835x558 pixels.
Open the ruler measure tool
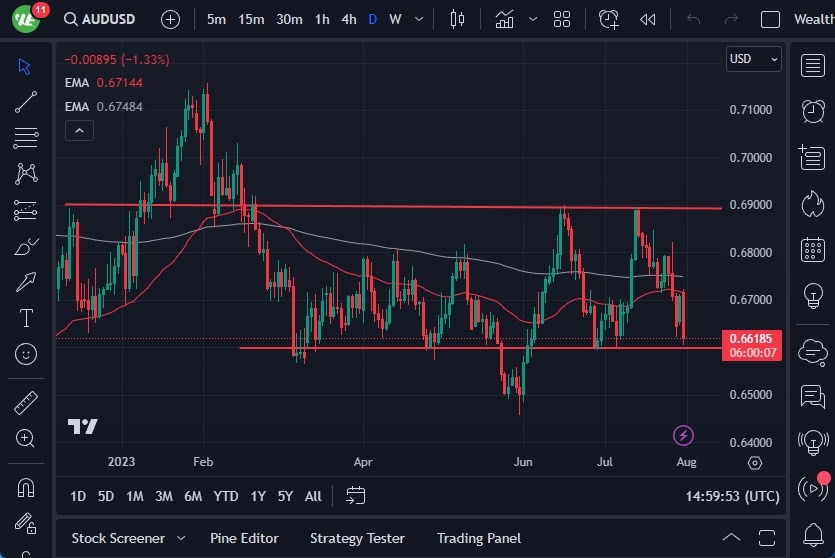tap(26, 402)
